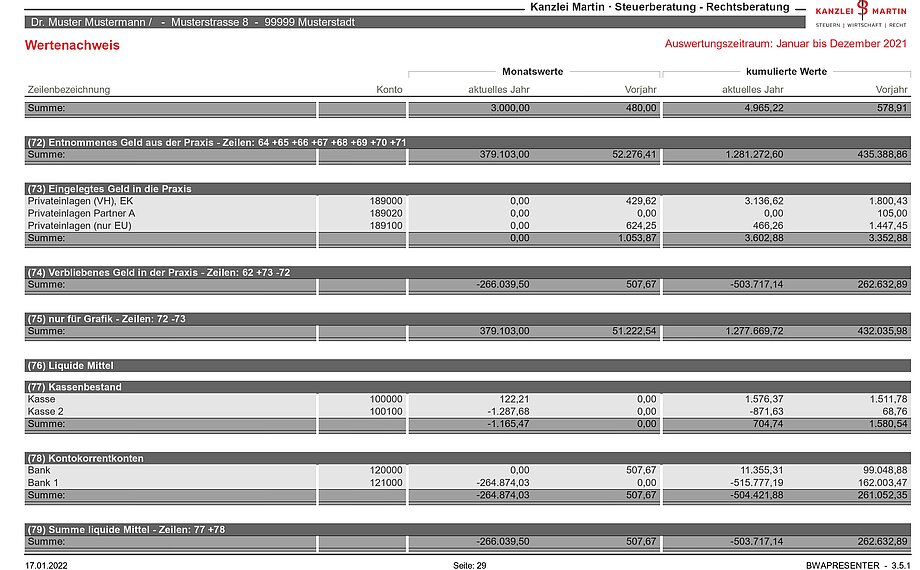
Task: Select the value 51.222,54
Action: [634, 331]
